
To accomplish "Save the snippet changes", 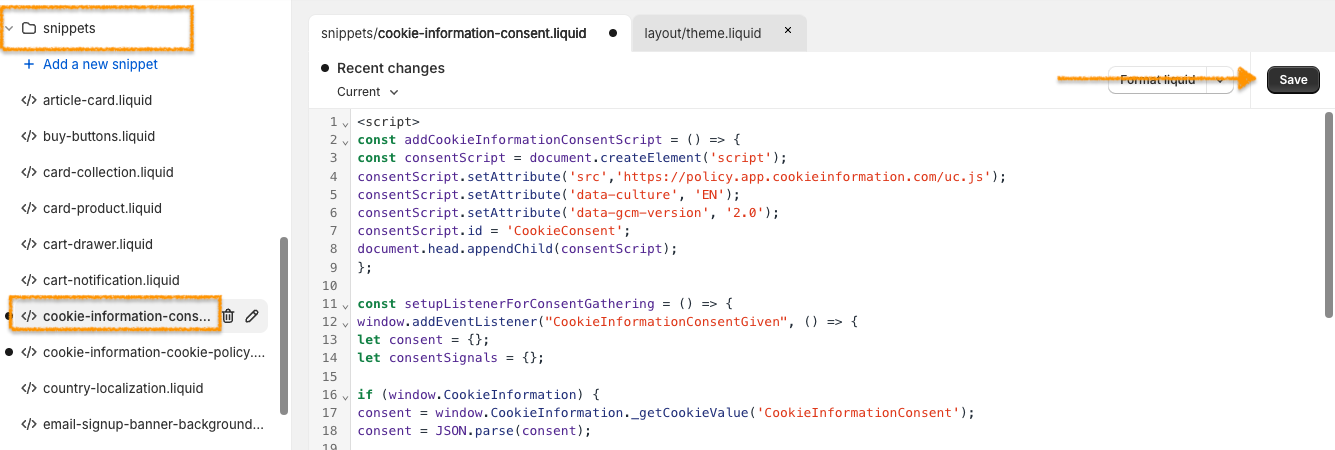I will click(1292, 80).
